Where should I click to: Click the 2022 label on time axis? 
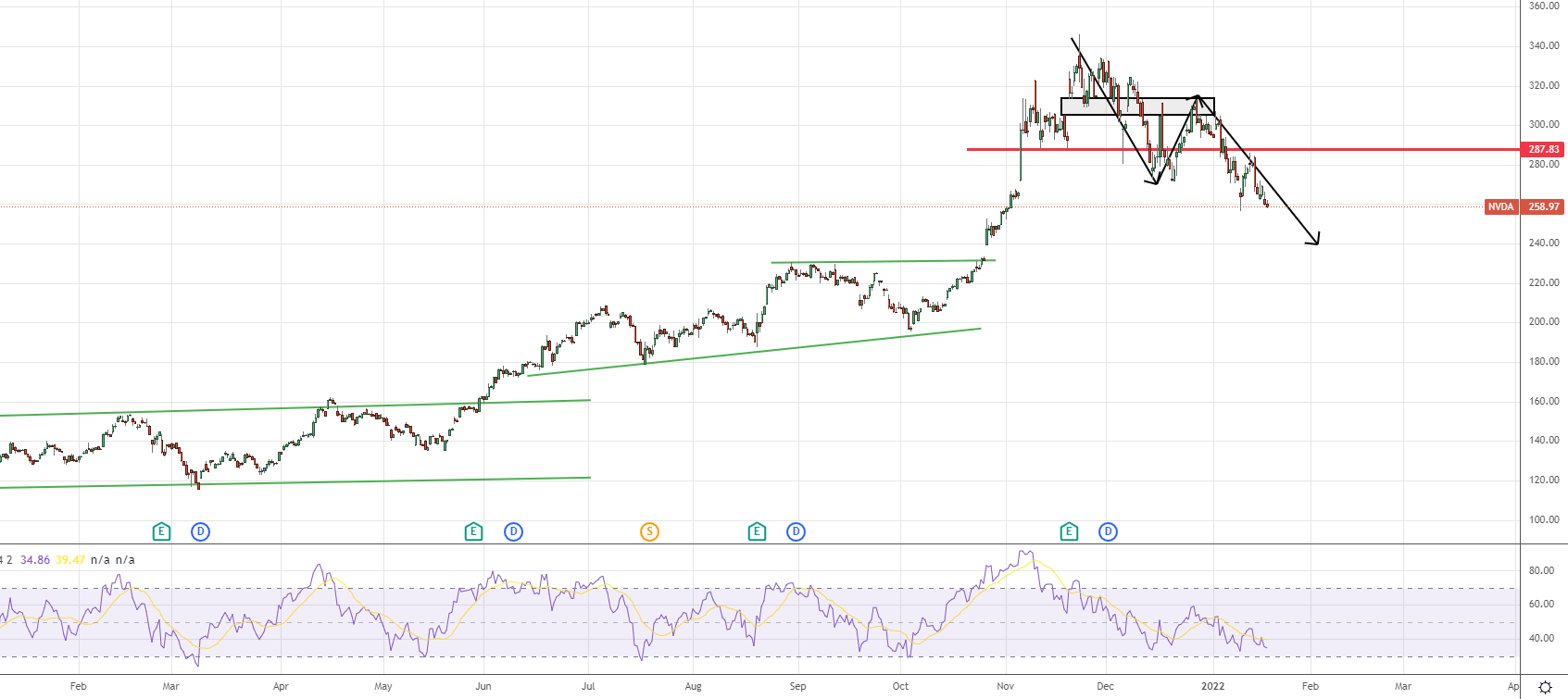click(1212, 687)
